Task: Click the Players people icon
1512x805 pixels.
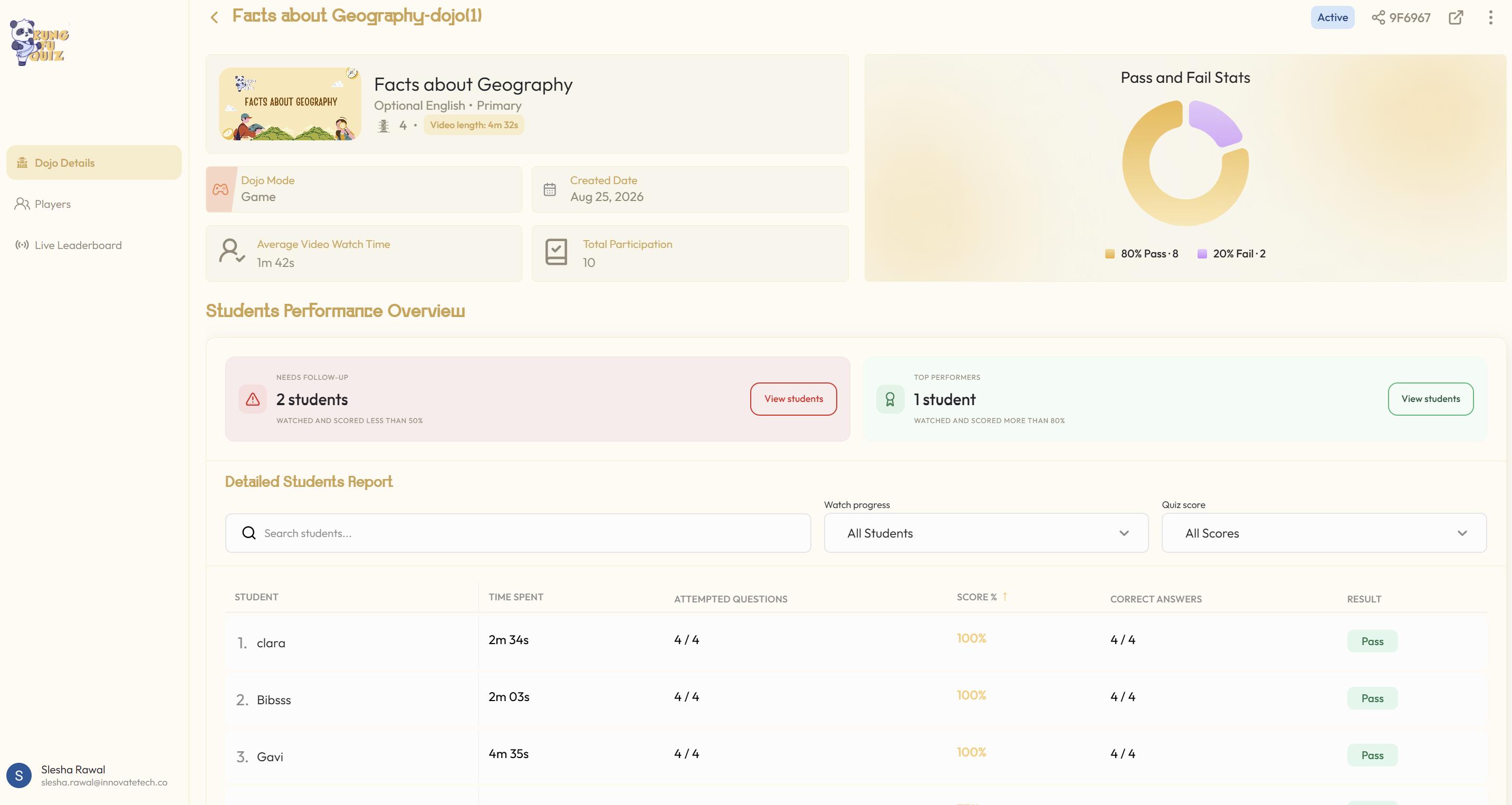Action: pyautogui.click(x=22, y=204)
